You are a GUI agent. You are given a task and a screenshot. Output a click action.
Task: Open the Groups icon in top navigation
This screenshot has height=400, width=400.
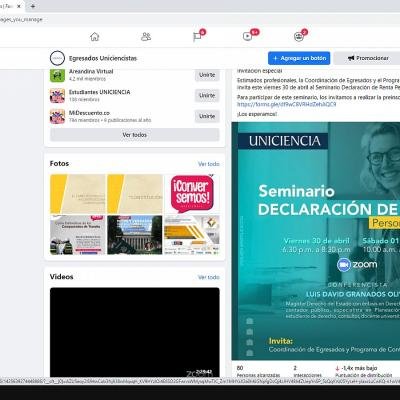(299, 37)
